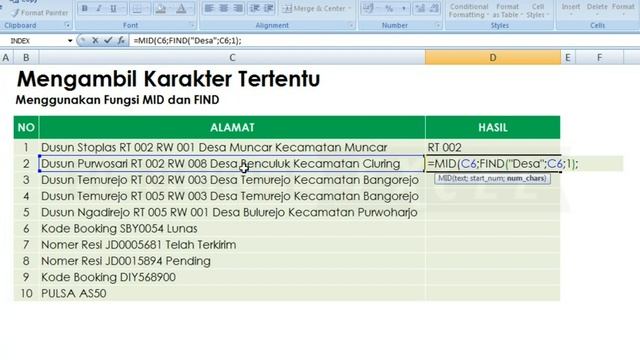Open the Format as Table dropdown

[507, 11]
